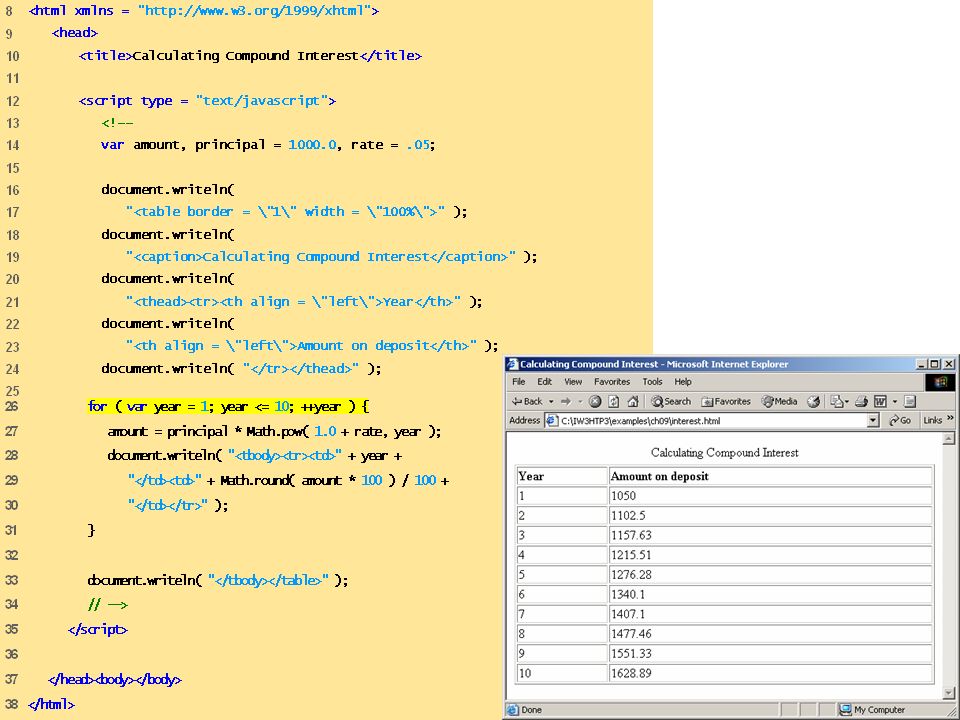The image size is (960, 720).
Task: Expand the Address bar dropdown list
Action: (873, 421)
